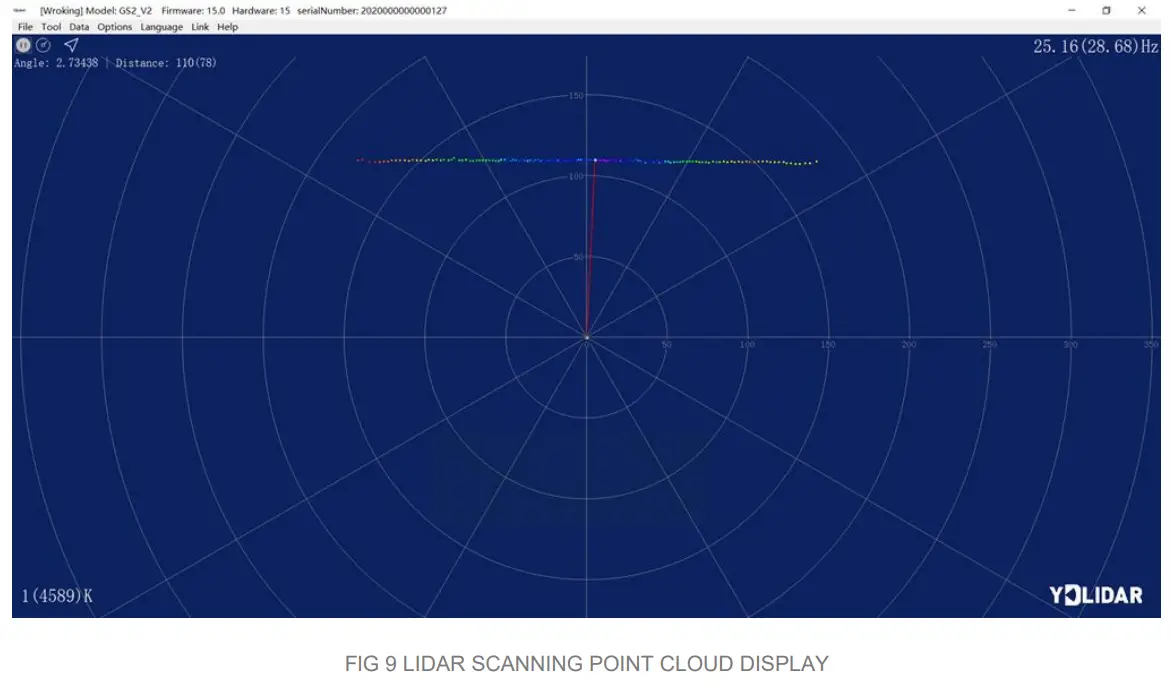
Task: Expand the Language menu
Action: (x=162, y=27)
